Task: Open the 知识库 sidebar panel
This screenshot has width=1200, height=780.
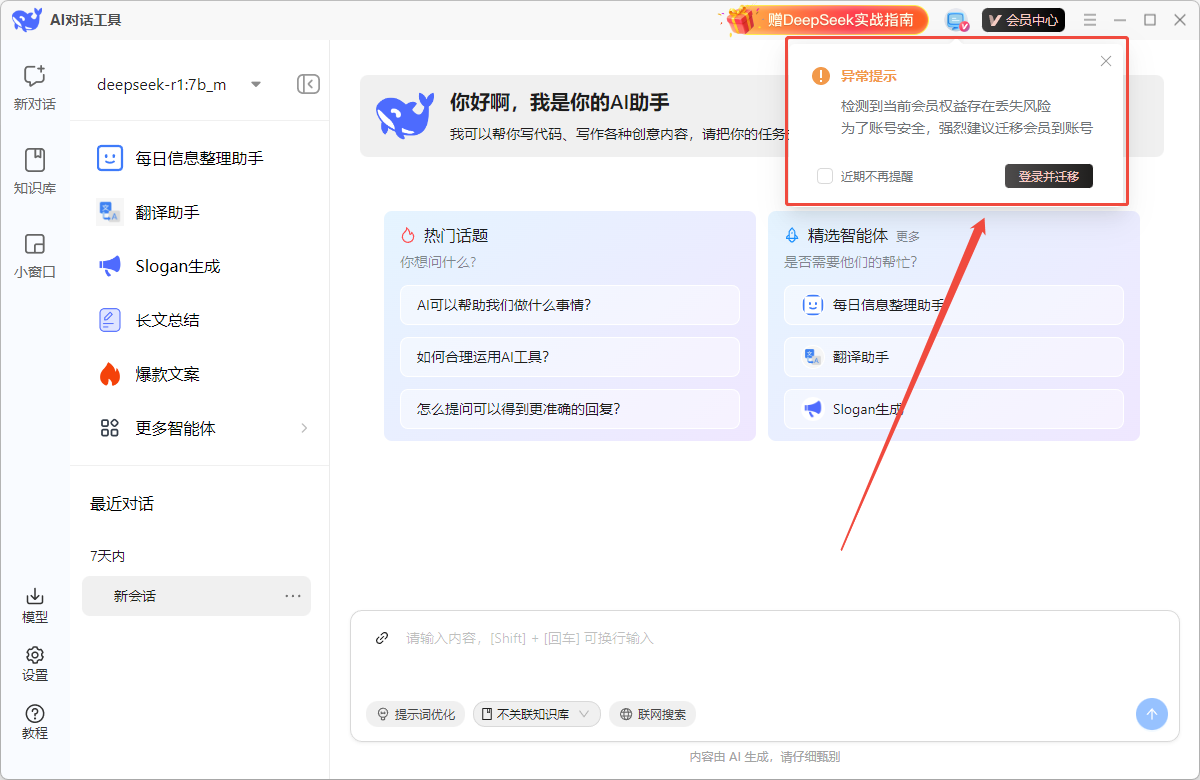Action: pyautogui.click(x=34, y=172)
